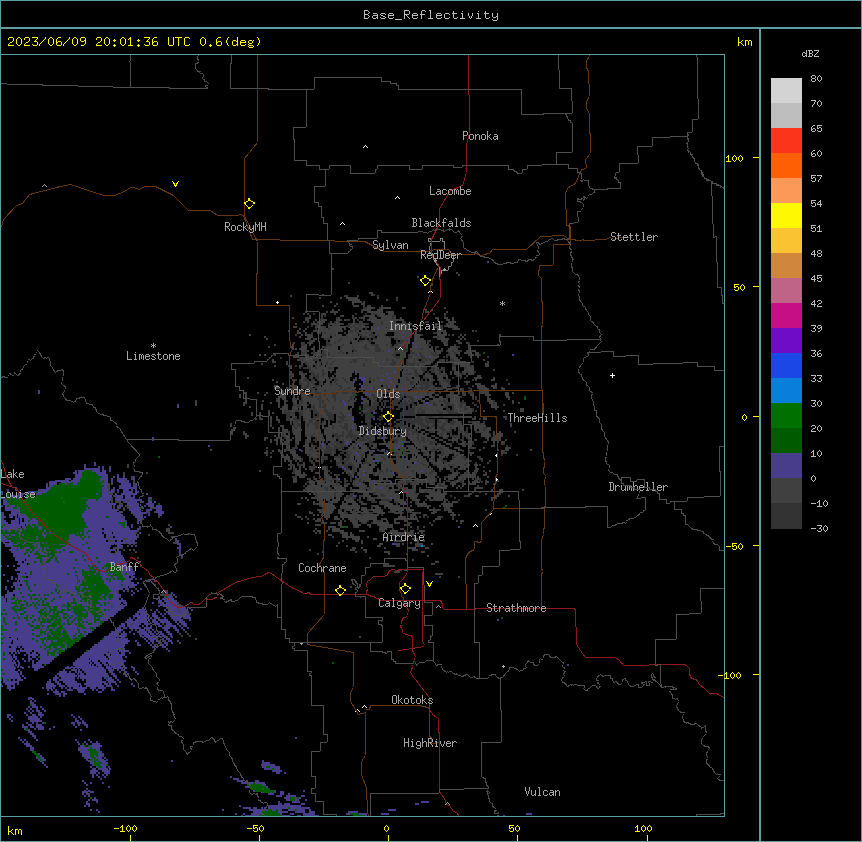Image resolution: width=862 pixels, height=842 pixels.
Task: Click the Innisfail label
Action: pyautogui.click(x=415, y=326)
